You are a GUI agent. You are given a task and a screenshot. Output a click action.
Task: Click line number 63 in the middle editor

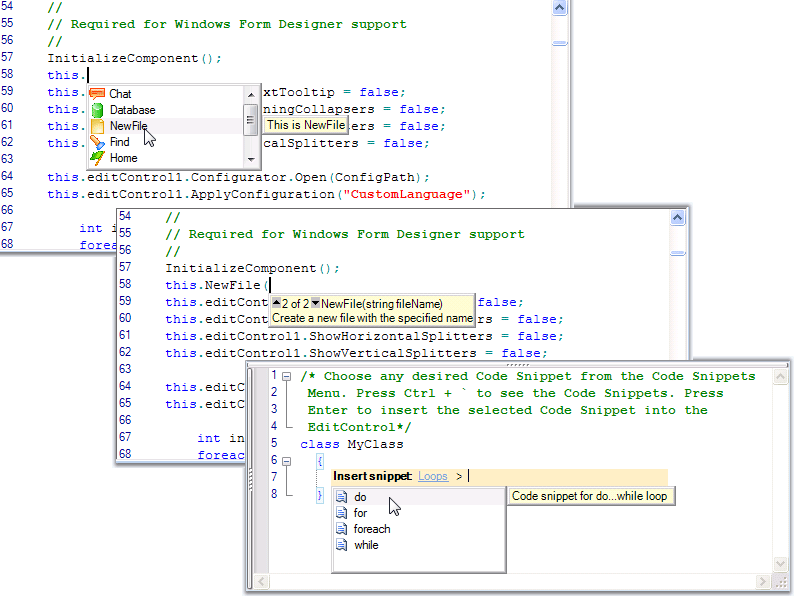pos(125,369)
